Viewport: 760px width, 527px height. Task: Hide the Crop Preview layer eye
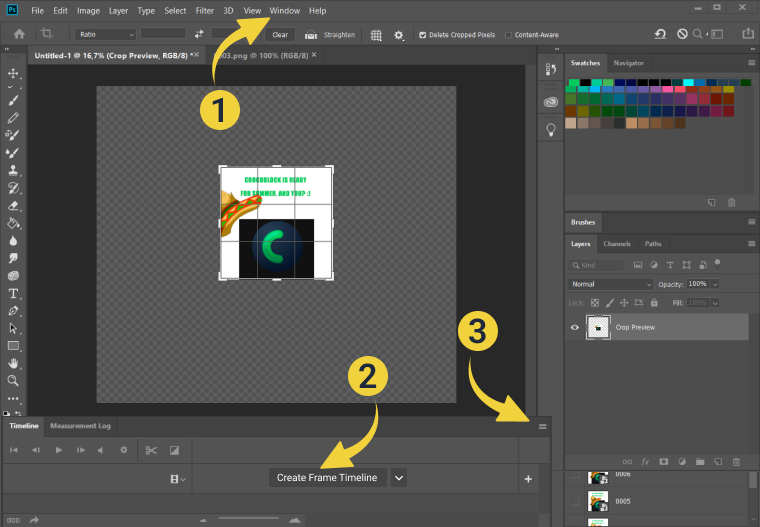click(575, 327)
